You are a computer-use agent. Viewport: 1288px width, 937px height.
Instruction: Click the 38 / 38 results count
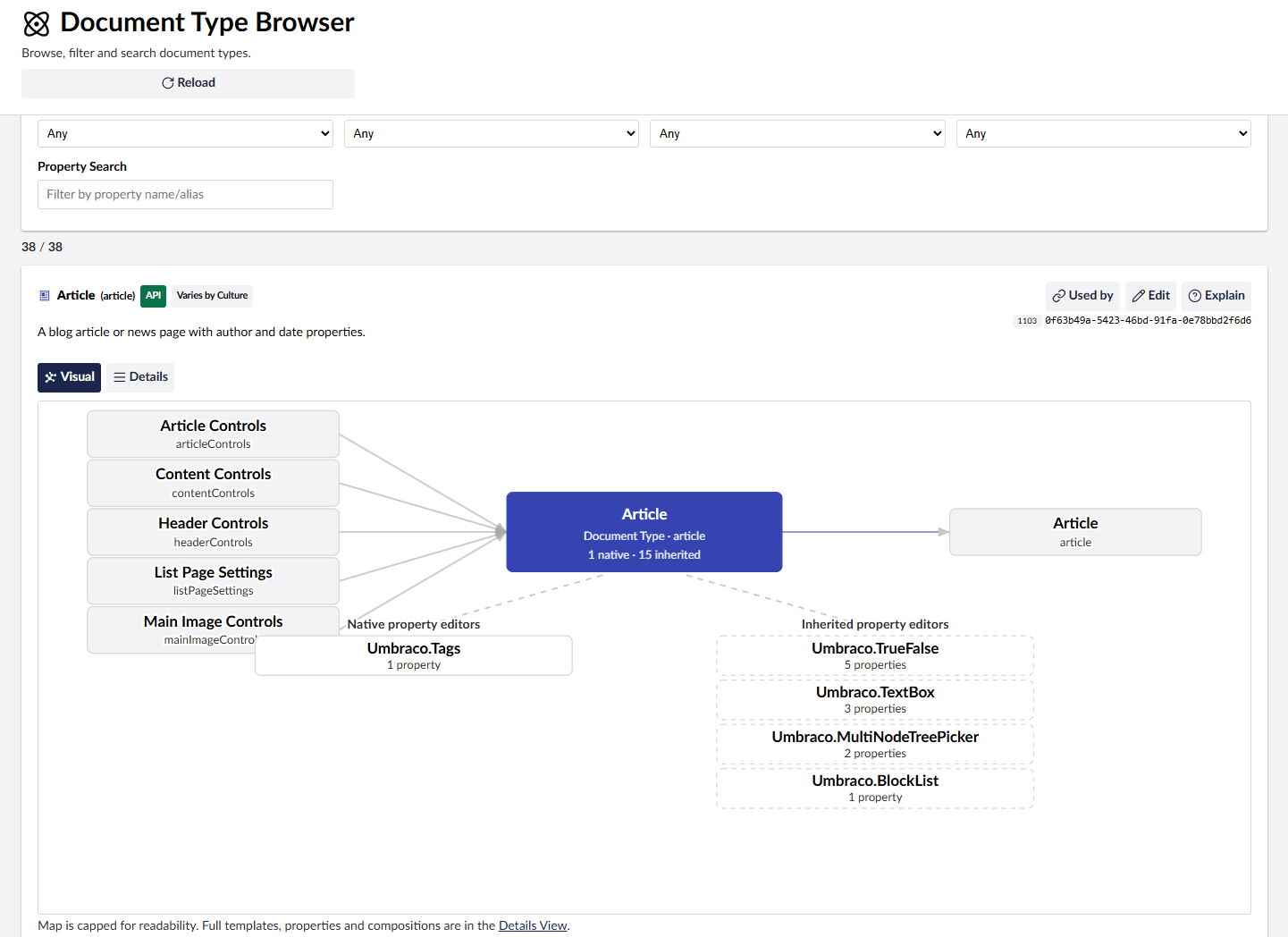click(x=42, y=247)
